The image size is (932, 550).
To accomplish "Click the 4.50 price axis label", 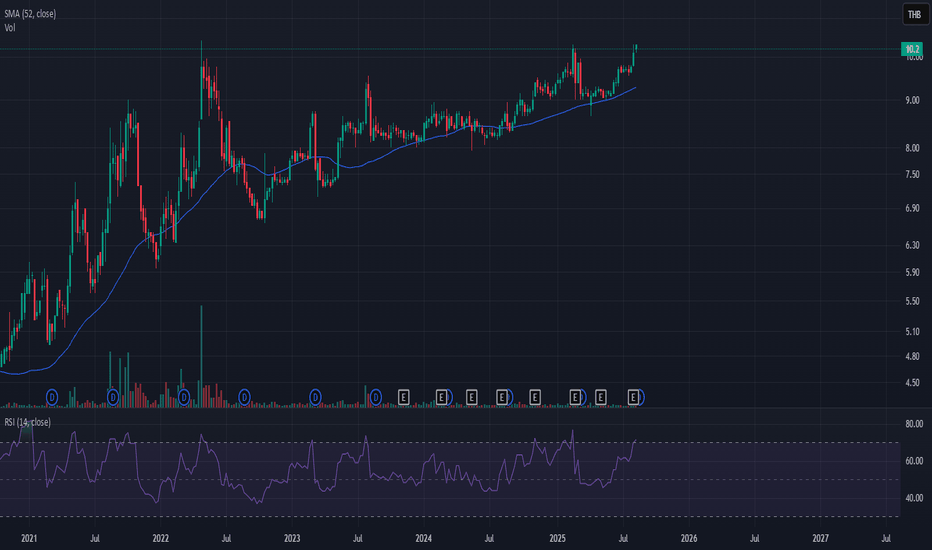I will tap(912, 383).
